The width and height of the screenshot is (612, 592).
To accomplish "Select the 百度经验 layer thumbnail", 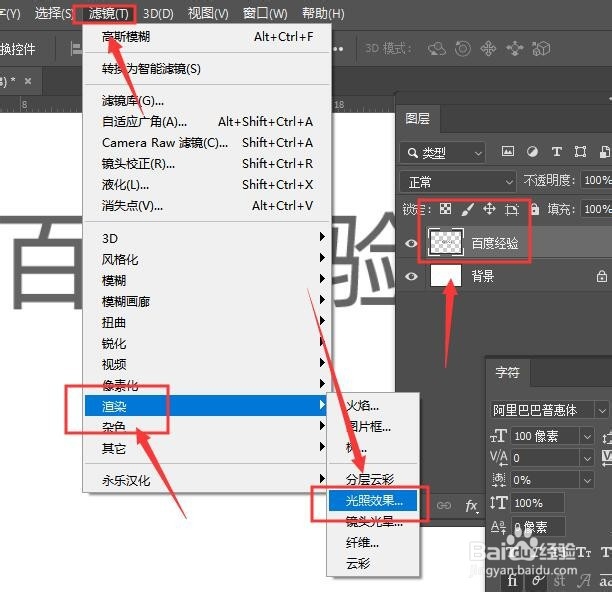I will pyautogui.click(x=446, y=242).
